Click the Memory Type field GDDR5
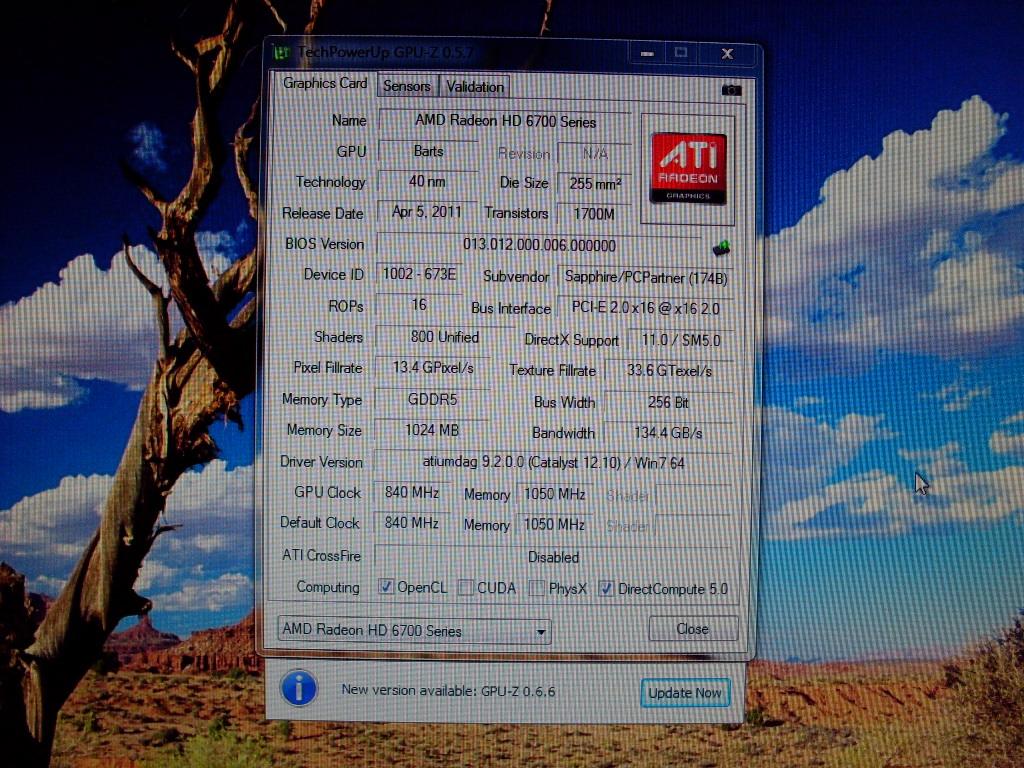This screenshot has width=1024, height=768. point(432,399)
